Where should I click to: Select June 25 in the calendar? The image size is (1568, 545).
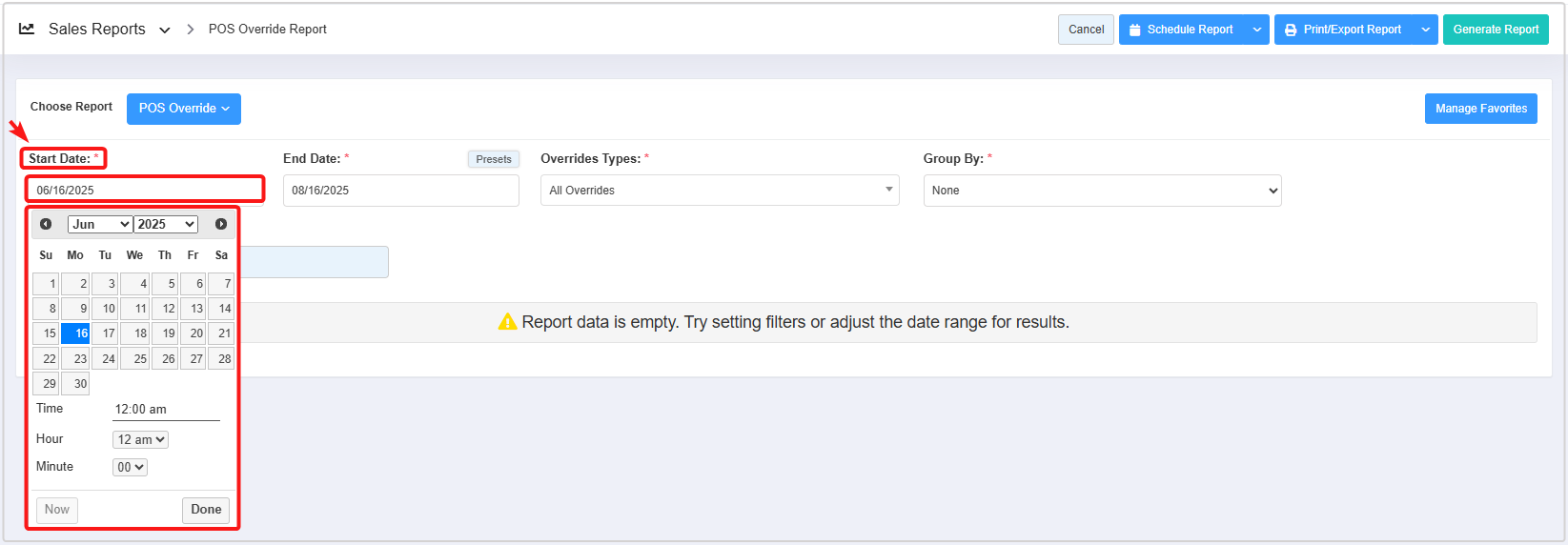(x=134, y=359)
